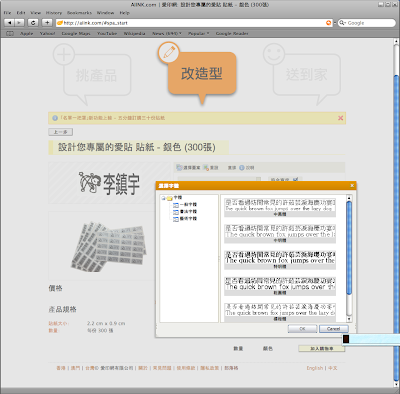Image resolution: width=400 pixels, height=394 pixels.
Task: Click the 字體 folder icon in font tree
Action: pos(170,198)
